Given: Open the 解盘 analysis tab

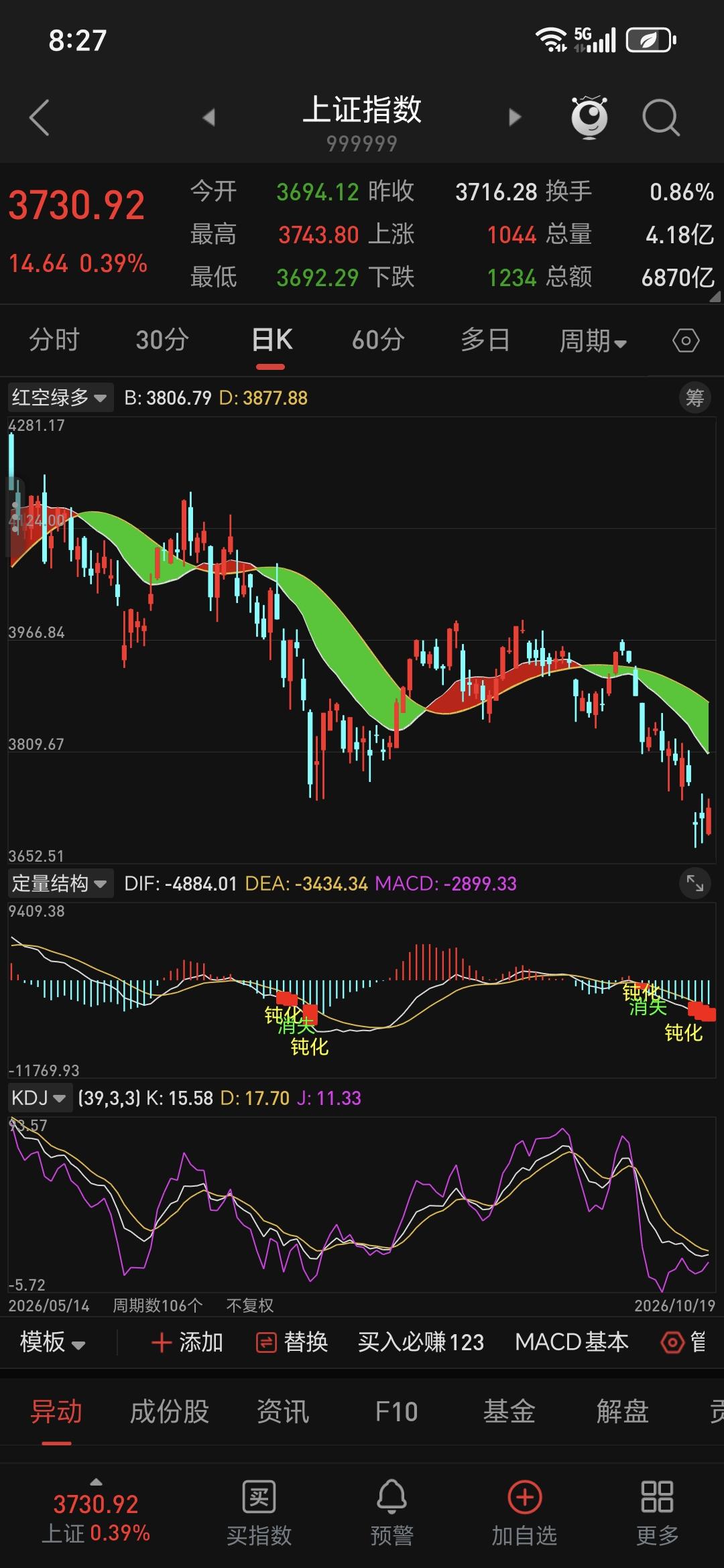Looking at the screenshot, I should pos(623,1412).
